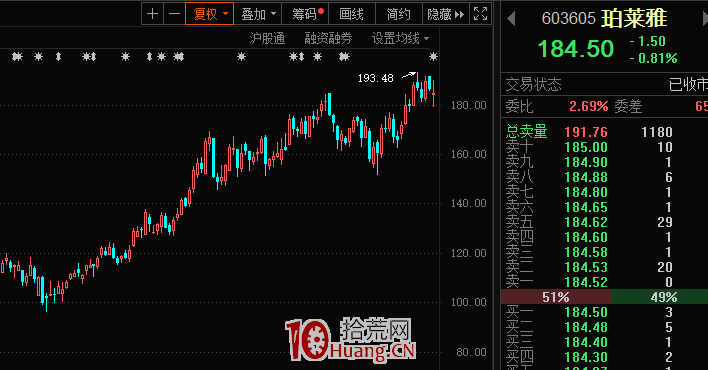The image size is (708, 370).
Task: Click the 卖一 184.52 order book row
Action: click(605, 282)
